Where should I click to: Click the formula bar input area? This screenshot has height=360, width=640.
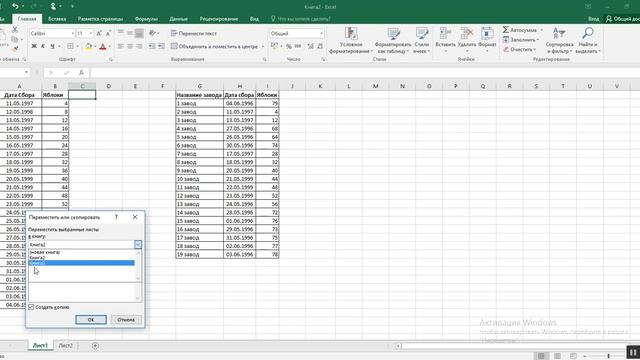(365, 73)
